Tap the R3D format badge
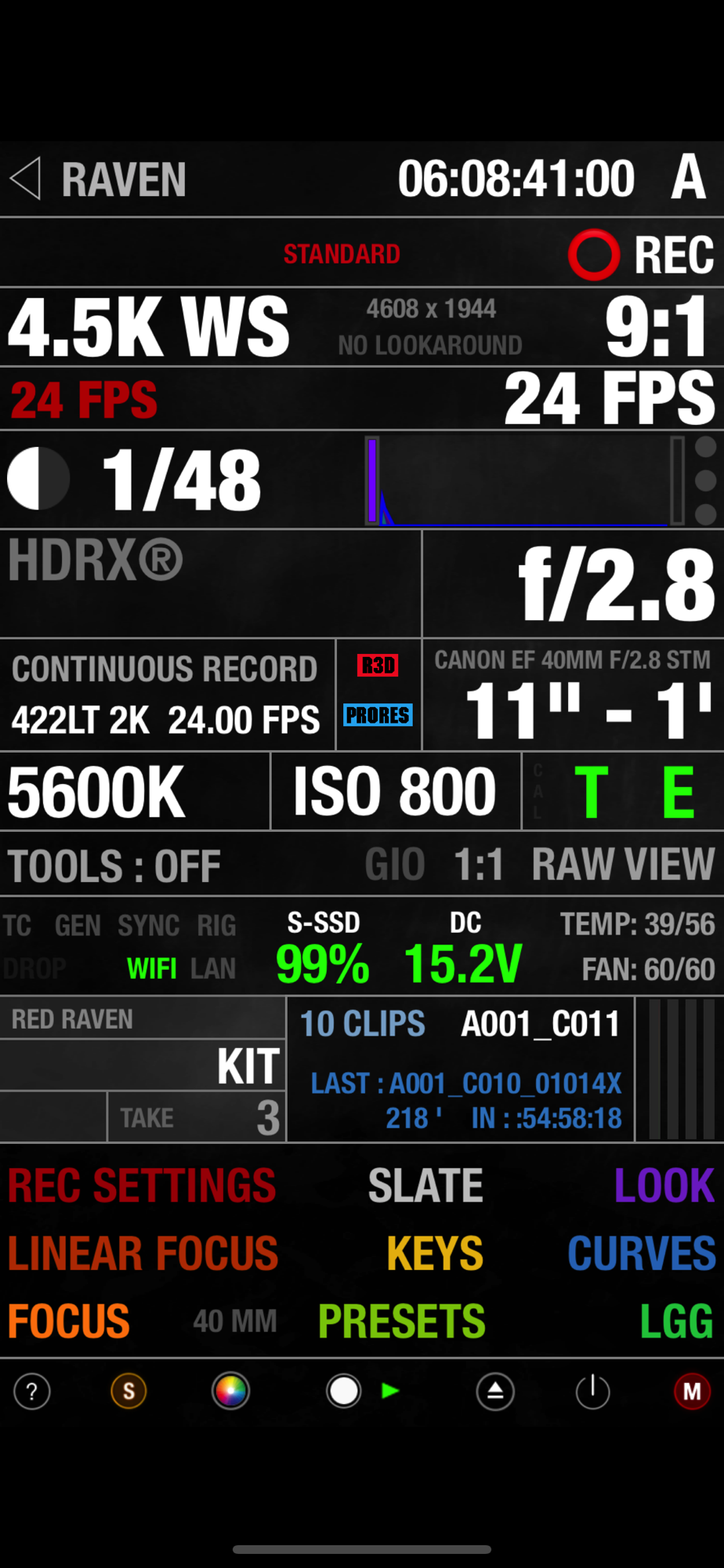 pyautogui.click(x=378, y=666)
